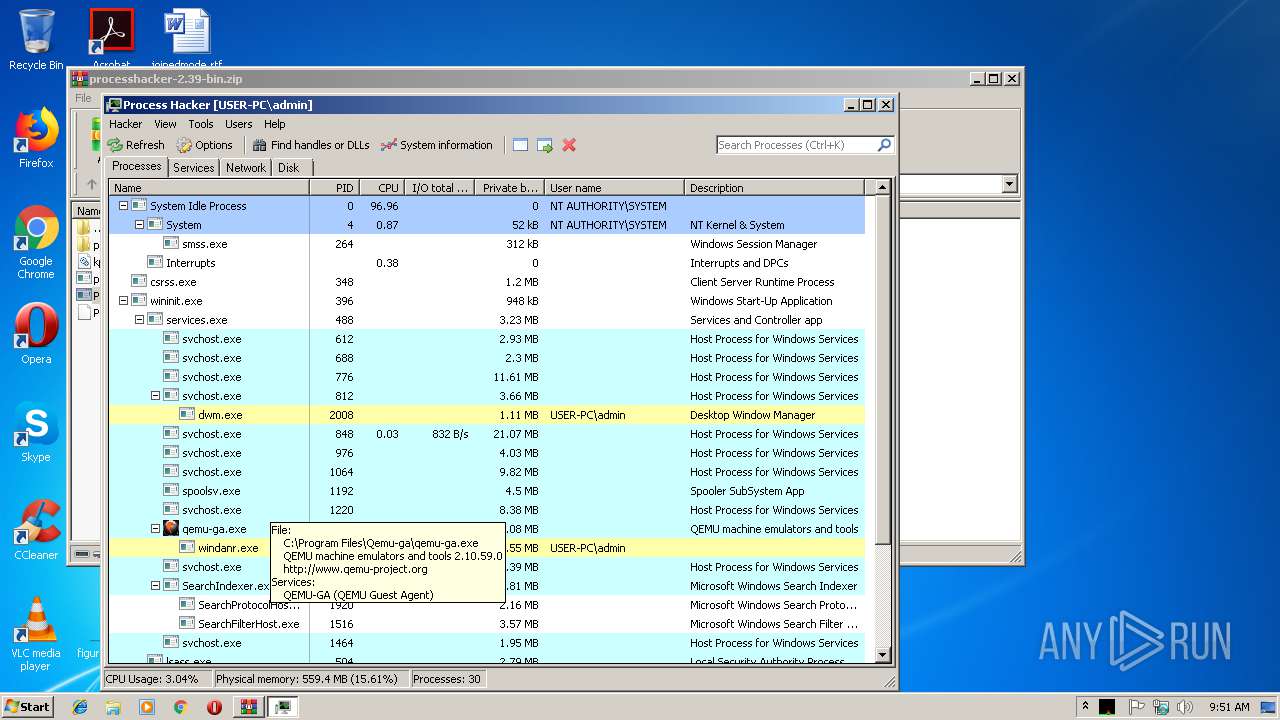Image resolution: width=1280 pixels, height=720 pixels.
Task: Open the Google Chrome desktop shortcut
Action: pos(36,242)
